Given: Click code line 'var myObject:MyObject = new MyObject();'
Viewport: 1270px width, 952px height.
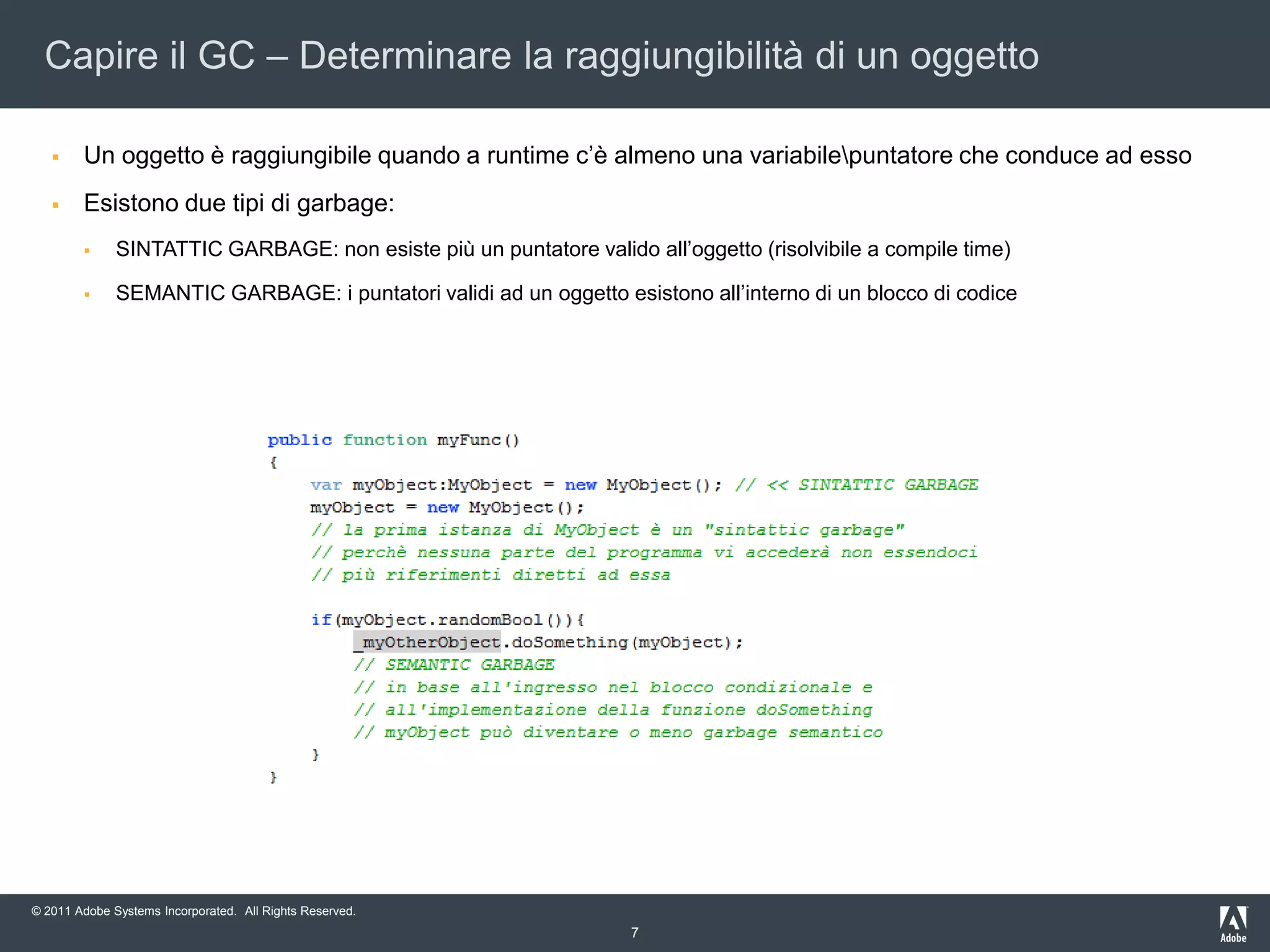Looking at the screenshot, I should tap(517, 485).
